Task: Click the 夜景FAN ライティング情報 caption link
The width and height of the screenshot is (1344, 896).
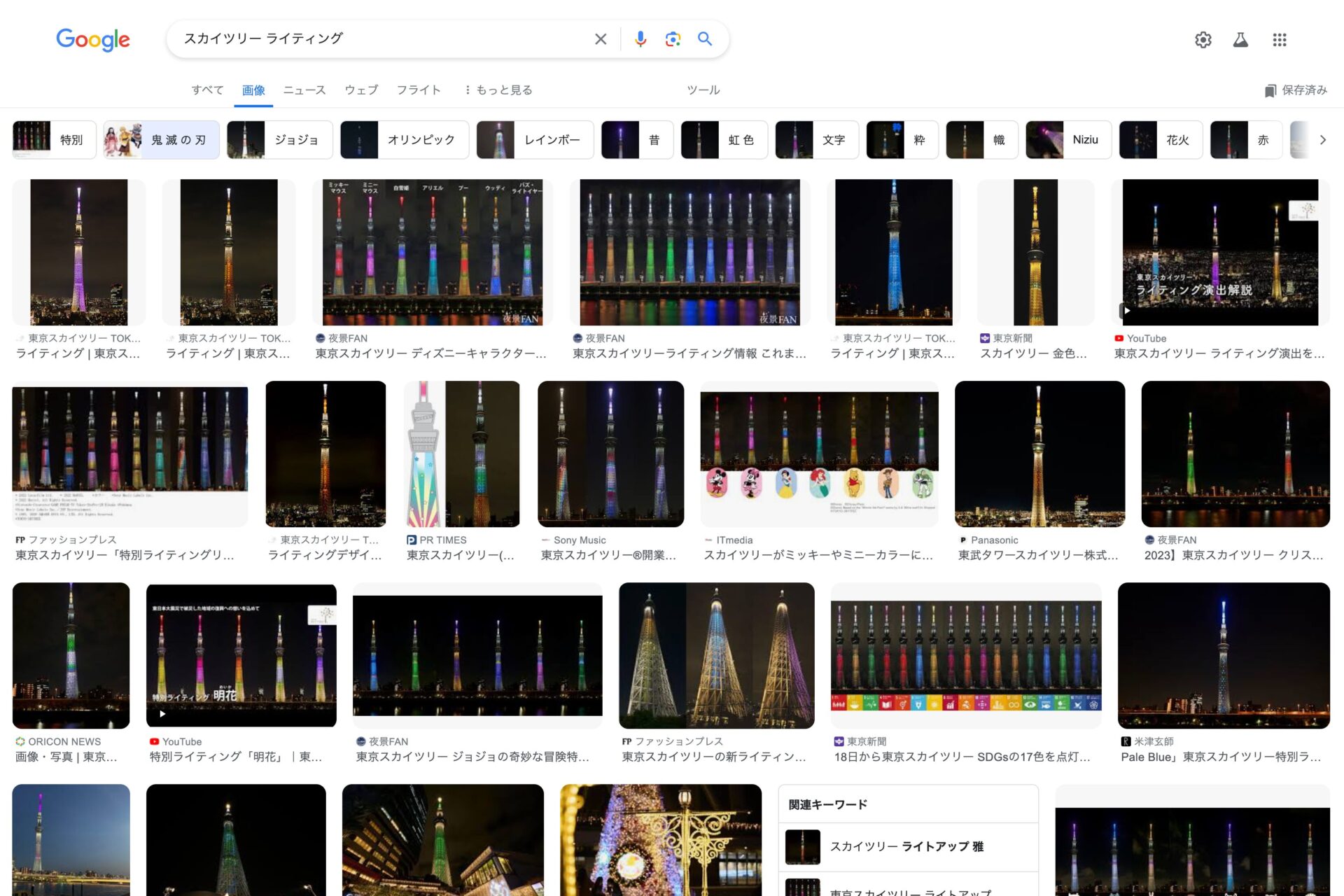Action: [x=689, y=353]
